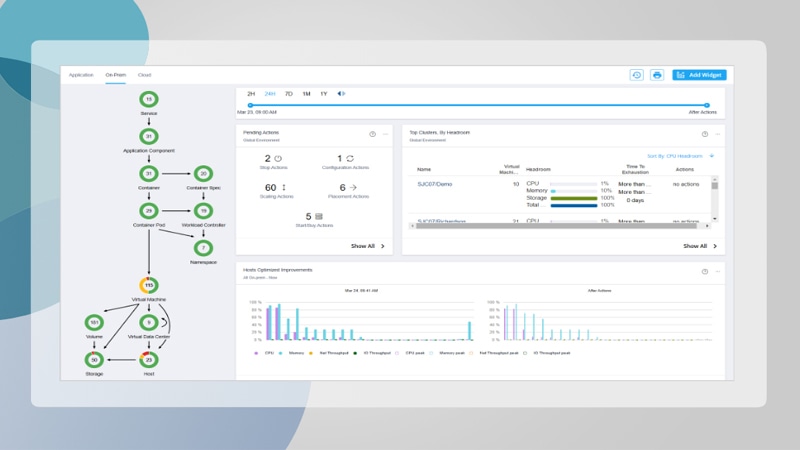Open the 2 Stop Actions entry
Image resolution: width=800 pixels, height=450 pixels.
(x=273, y=162)
